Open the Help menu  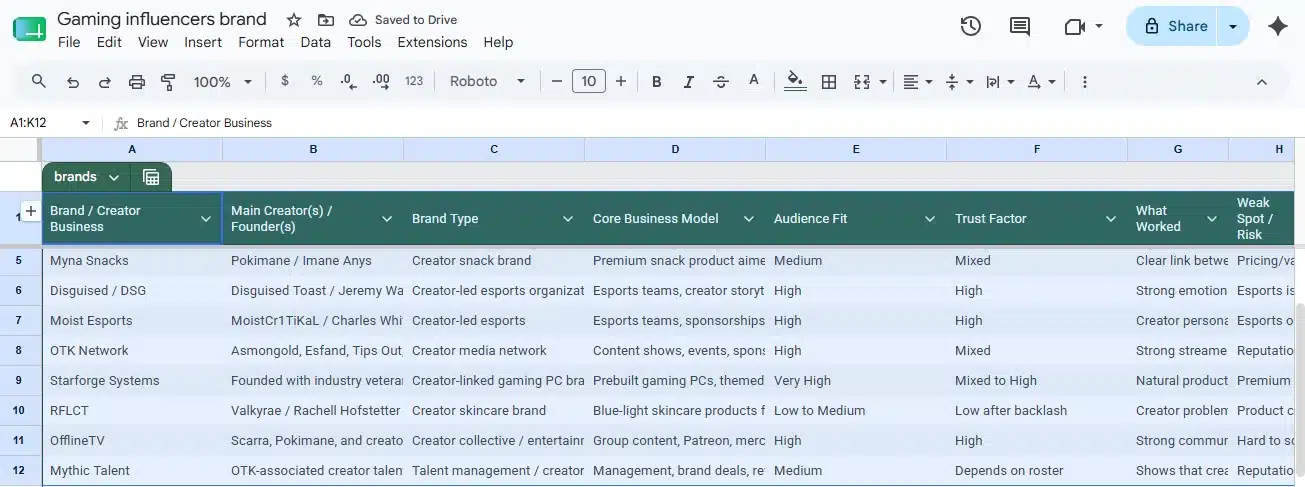(498, 42)
